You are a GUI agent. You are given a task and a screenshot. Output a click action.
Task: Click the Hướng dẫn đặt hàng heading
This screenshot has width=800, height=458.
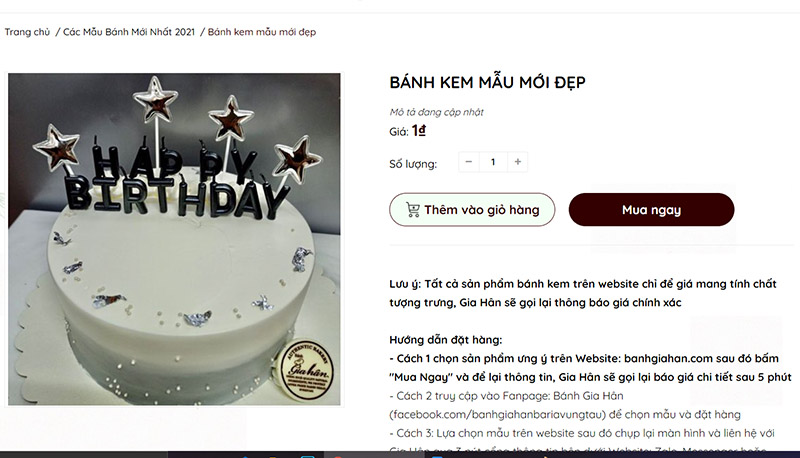(x=445, y=339)
